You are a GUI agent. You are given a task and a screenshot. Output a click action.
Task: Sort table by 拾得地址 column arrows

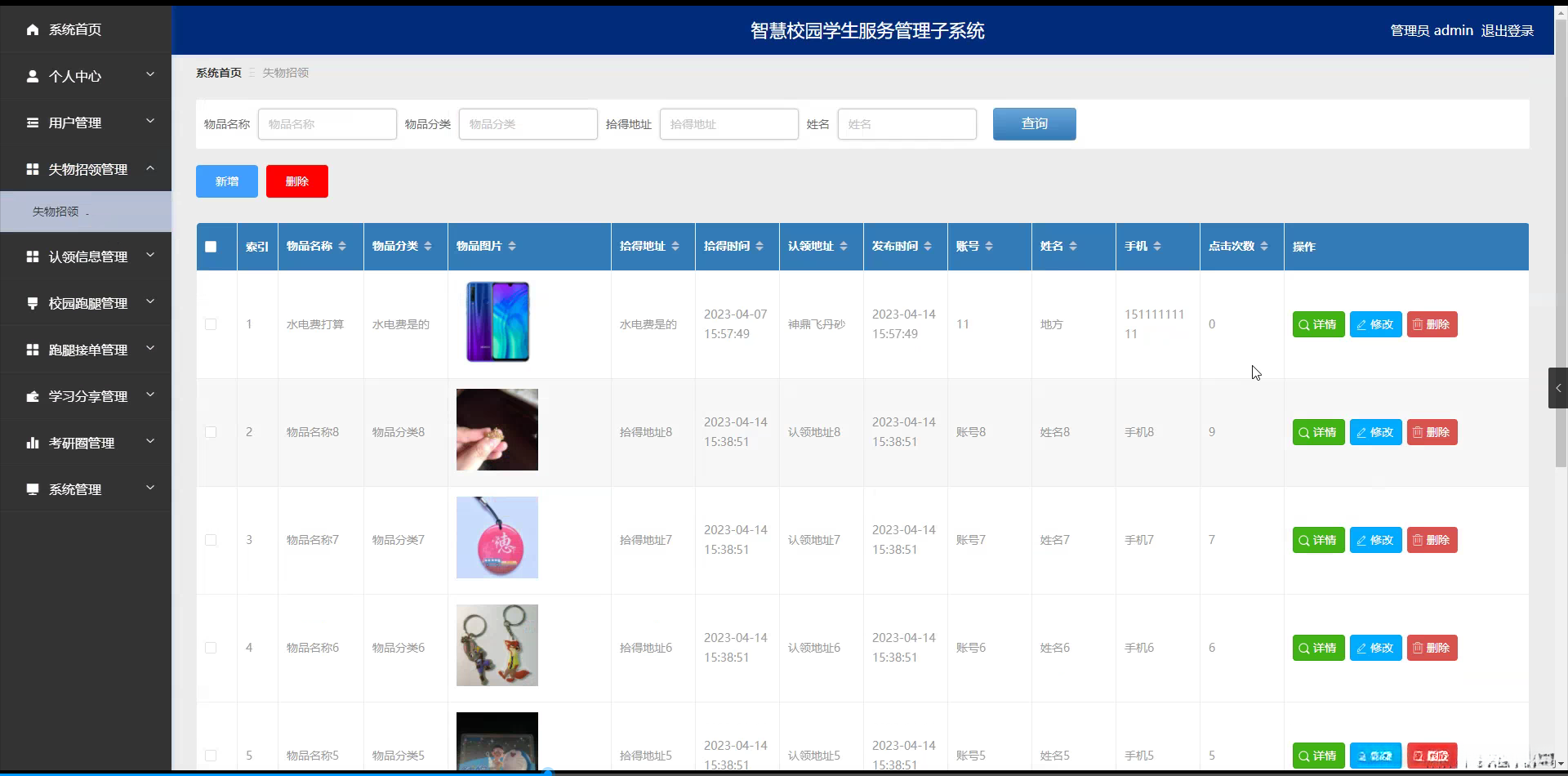(675, 247)
